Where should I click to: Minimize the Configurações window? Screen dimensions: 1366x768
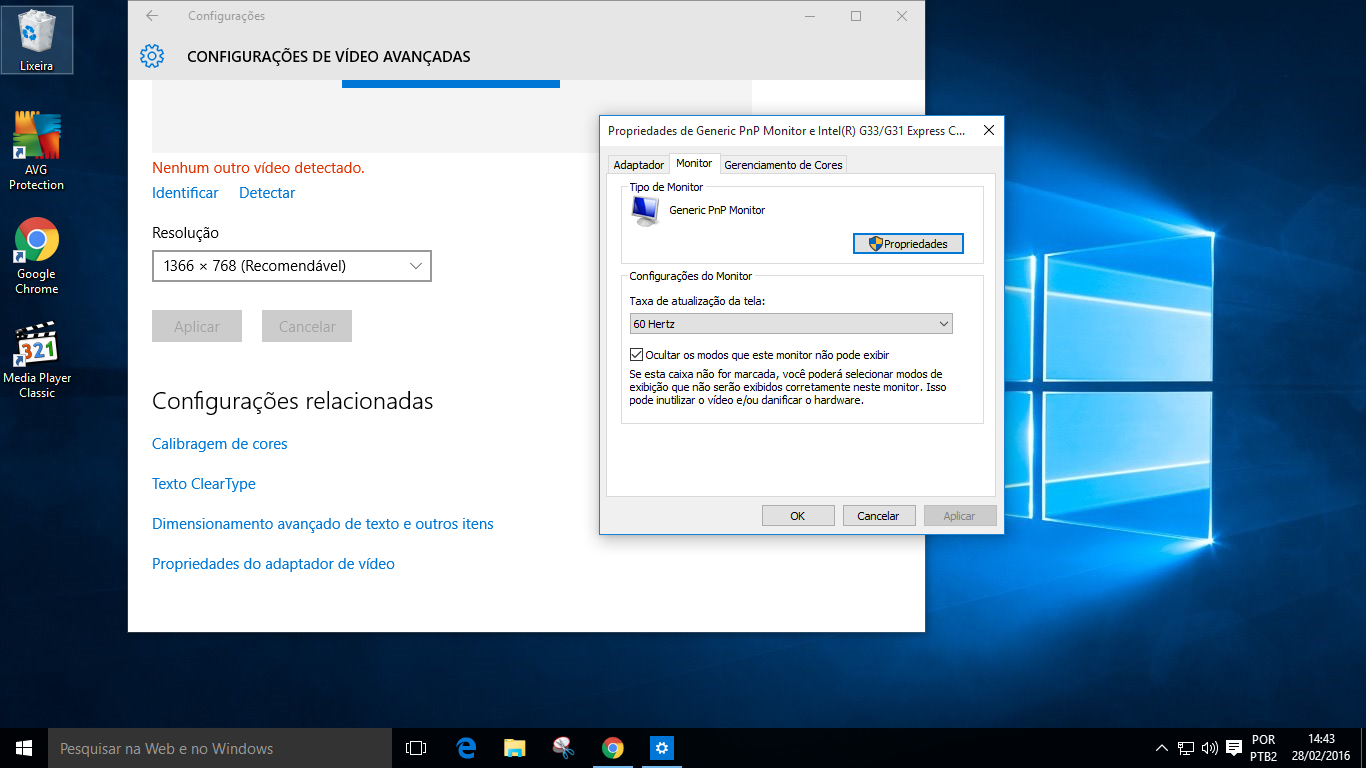[x=810, y=16]
